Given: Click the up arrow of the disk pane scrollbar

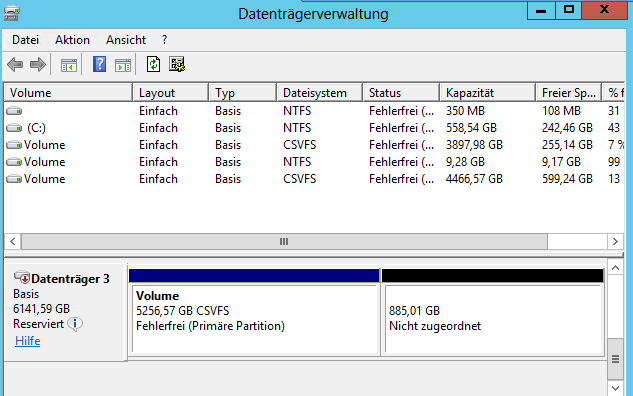Looking at the screenshot, I should (x=615, y=268).
